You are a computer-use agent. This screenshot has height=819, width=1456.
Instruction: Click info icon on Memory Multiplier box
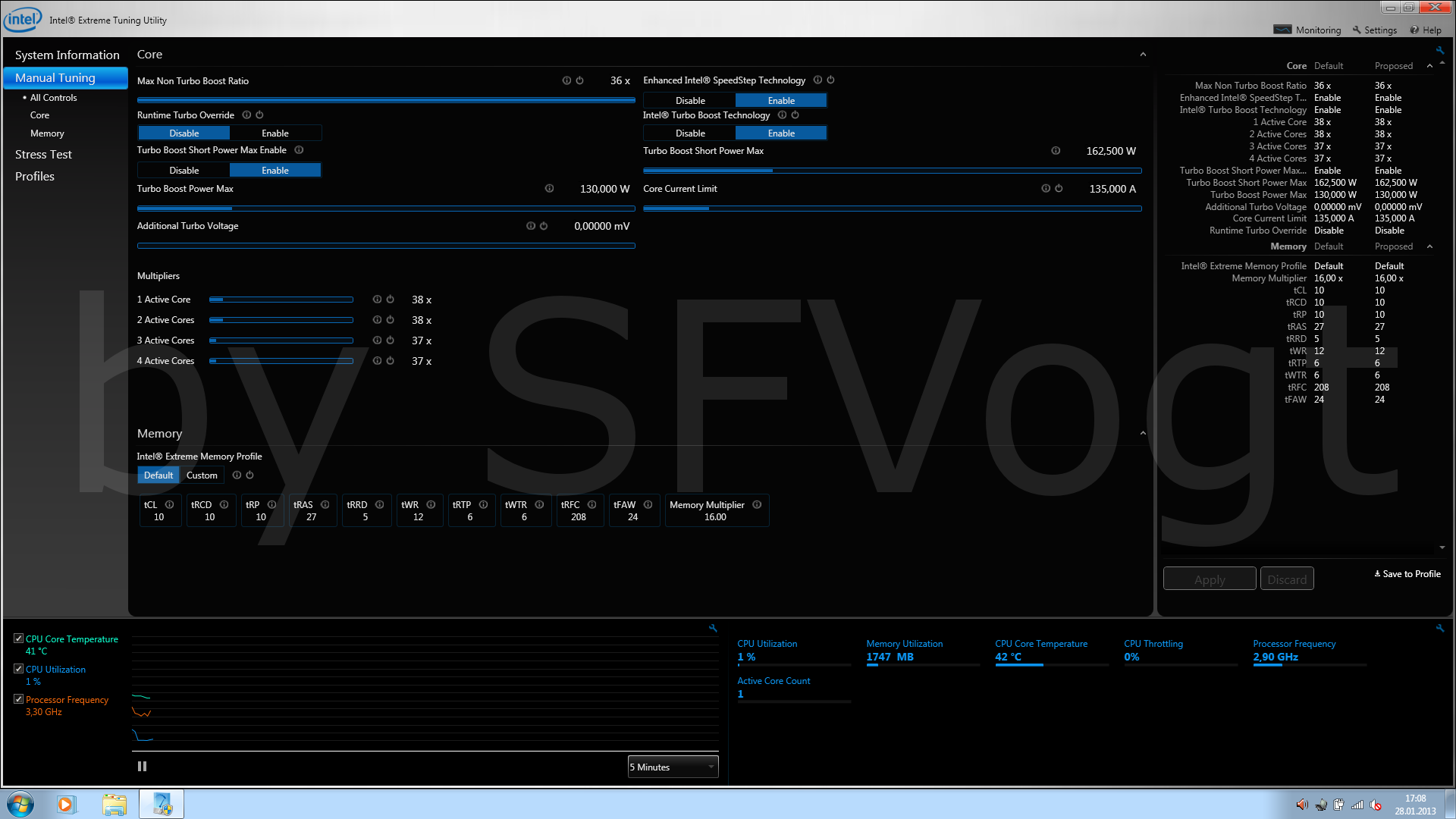pyautogui.click(x=757, y=505)
